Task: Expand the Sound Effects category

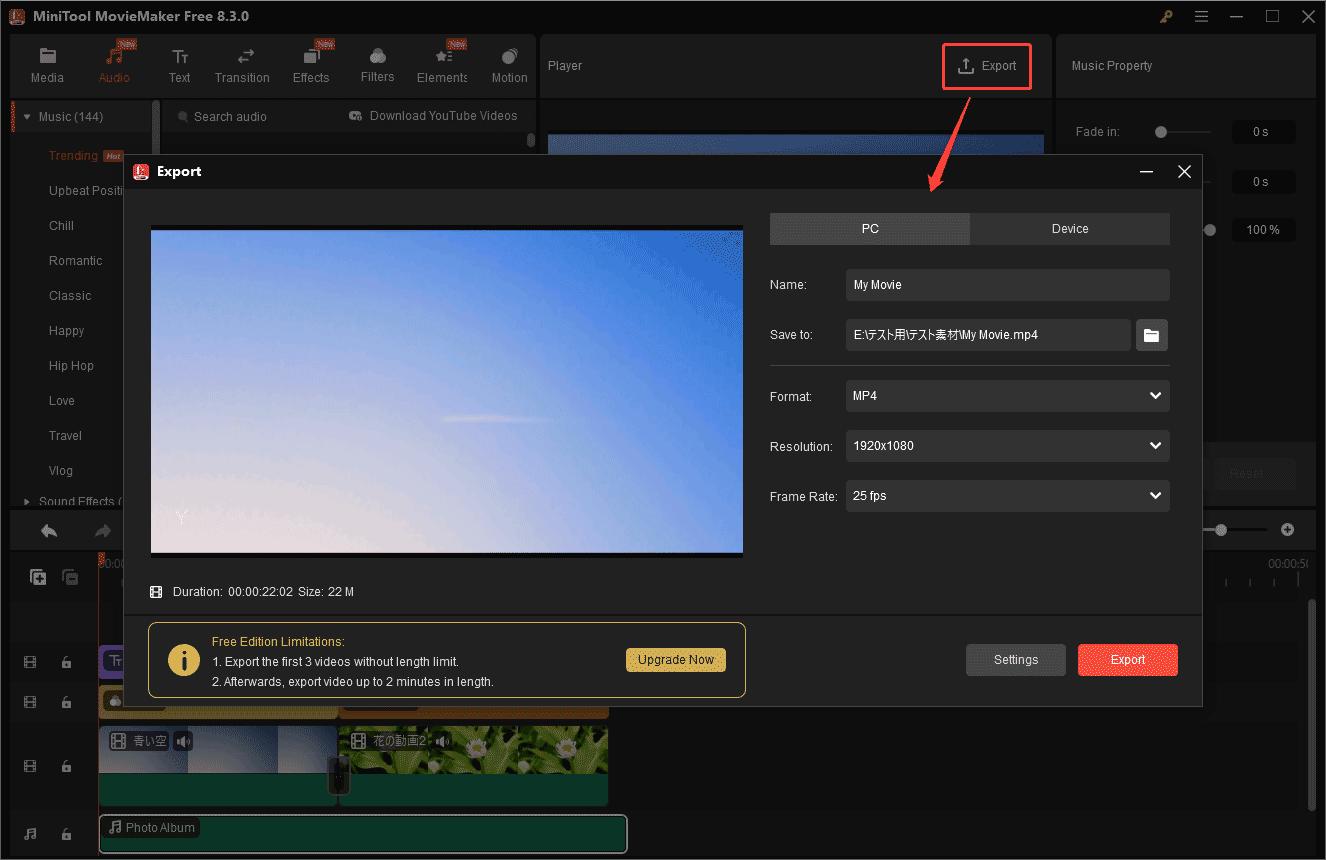Action: click(x=27, y=502)
